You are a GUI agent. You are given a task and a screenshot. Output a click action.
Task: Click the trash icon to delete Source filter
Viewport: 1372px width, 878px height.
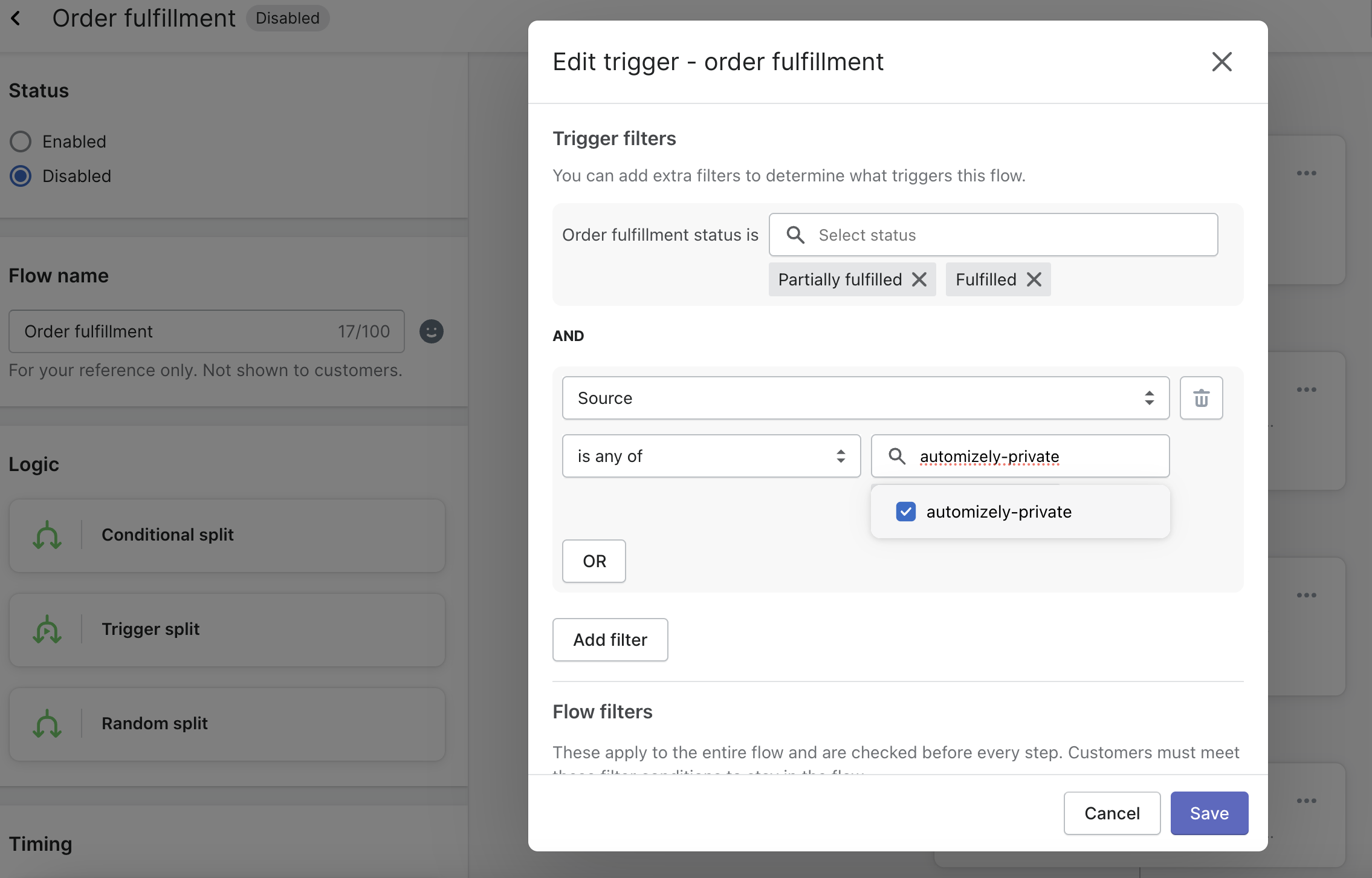(x=1201, y=398)
